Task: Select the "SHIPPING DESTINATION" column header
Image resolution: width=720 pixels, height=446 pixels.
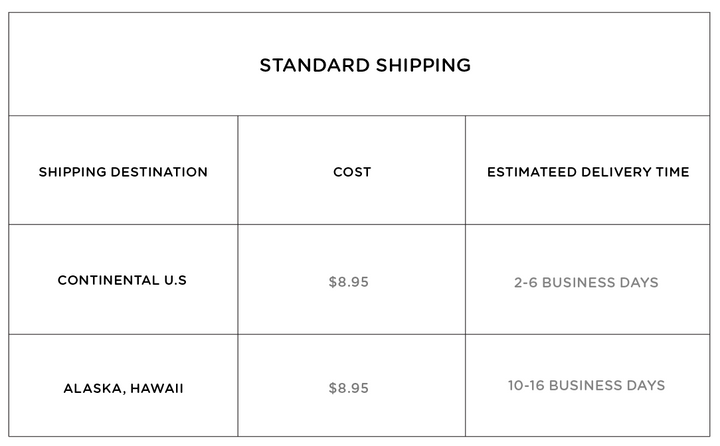Action: (x=123, y=172)
